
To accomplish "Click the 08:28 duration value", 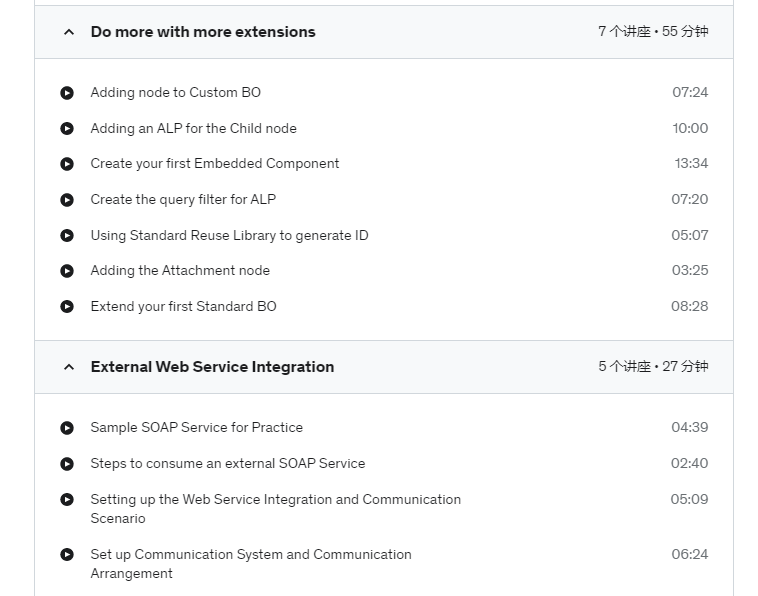I will (x=689, y=306).
